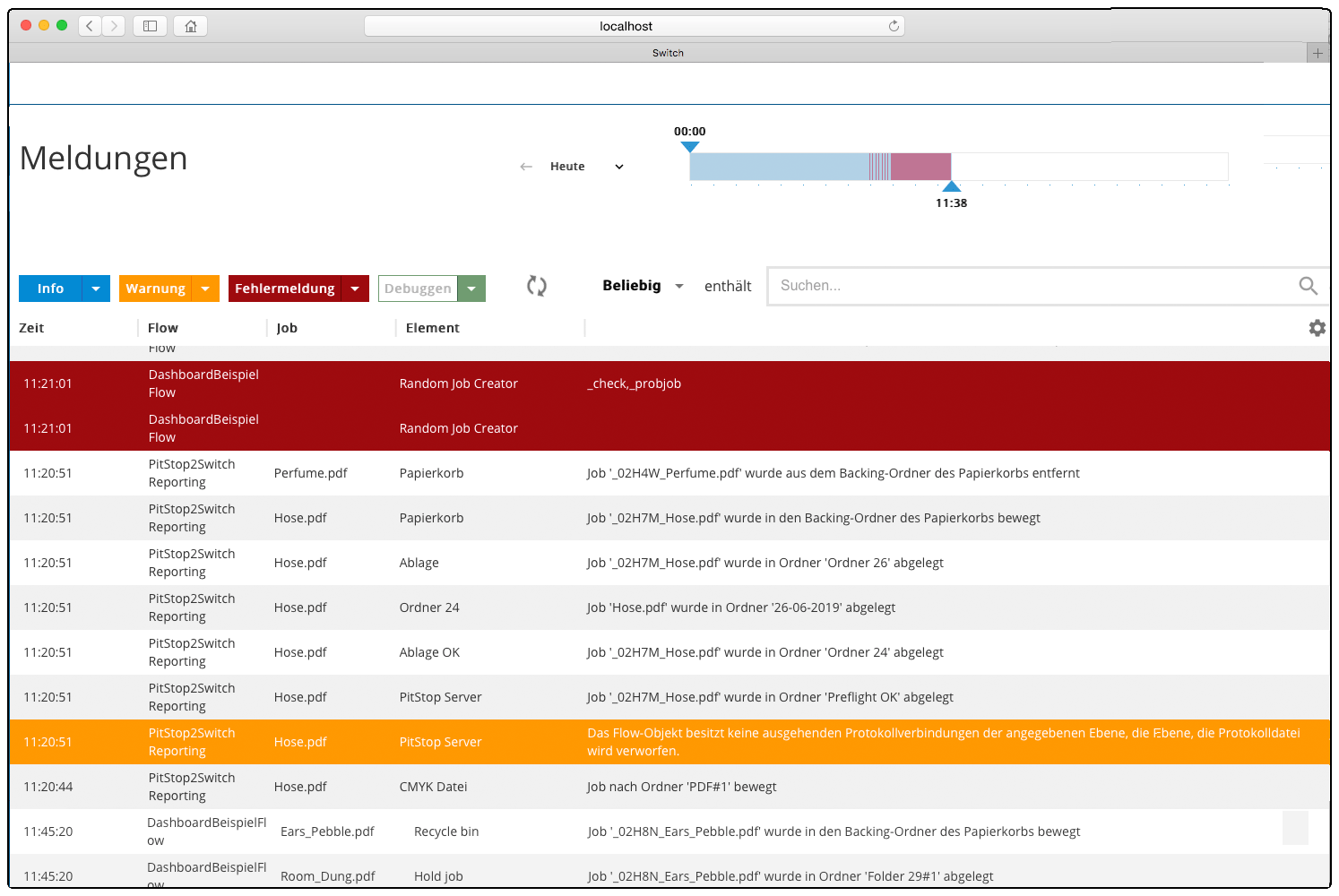The width and height of the screenshot is (1339, 896).
Task: Click the Suchen search input field
Action: 1031,286
